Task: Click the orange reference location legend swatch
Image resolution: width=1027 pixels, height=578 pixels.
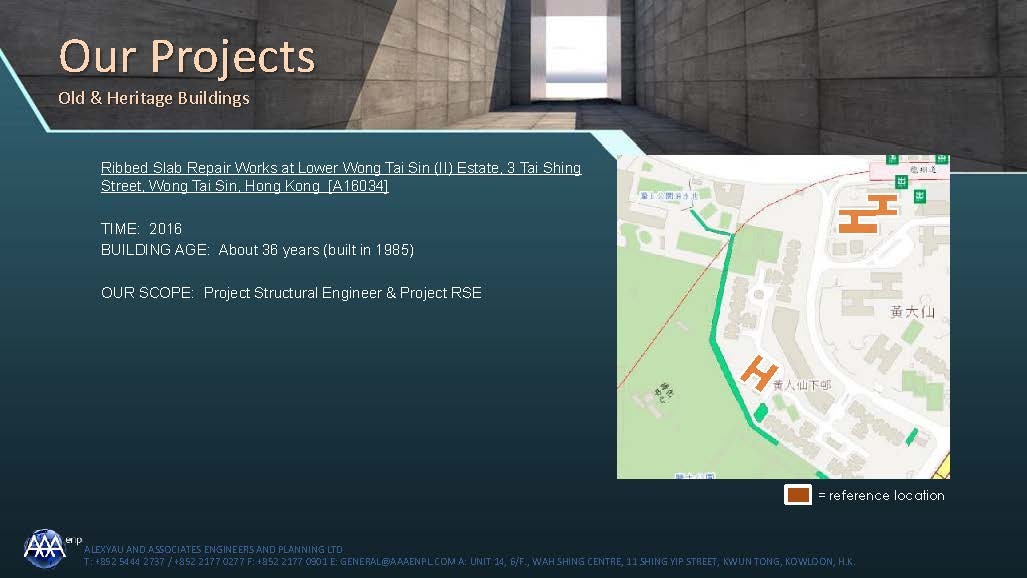Action: point(797,495)
